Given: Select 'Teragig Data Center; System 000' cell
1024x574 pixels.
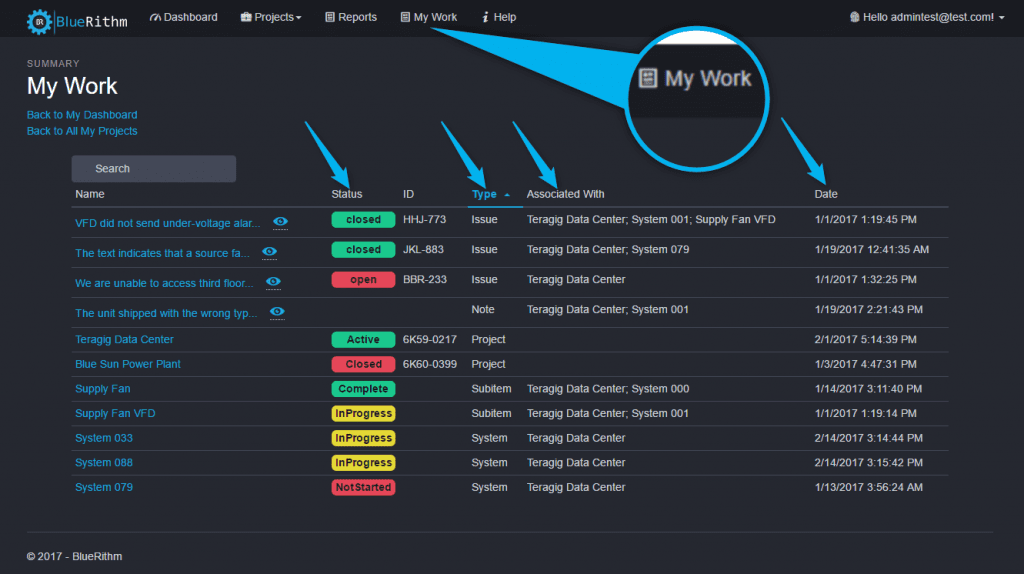Looking at the screenshot, I should point(608,389).
